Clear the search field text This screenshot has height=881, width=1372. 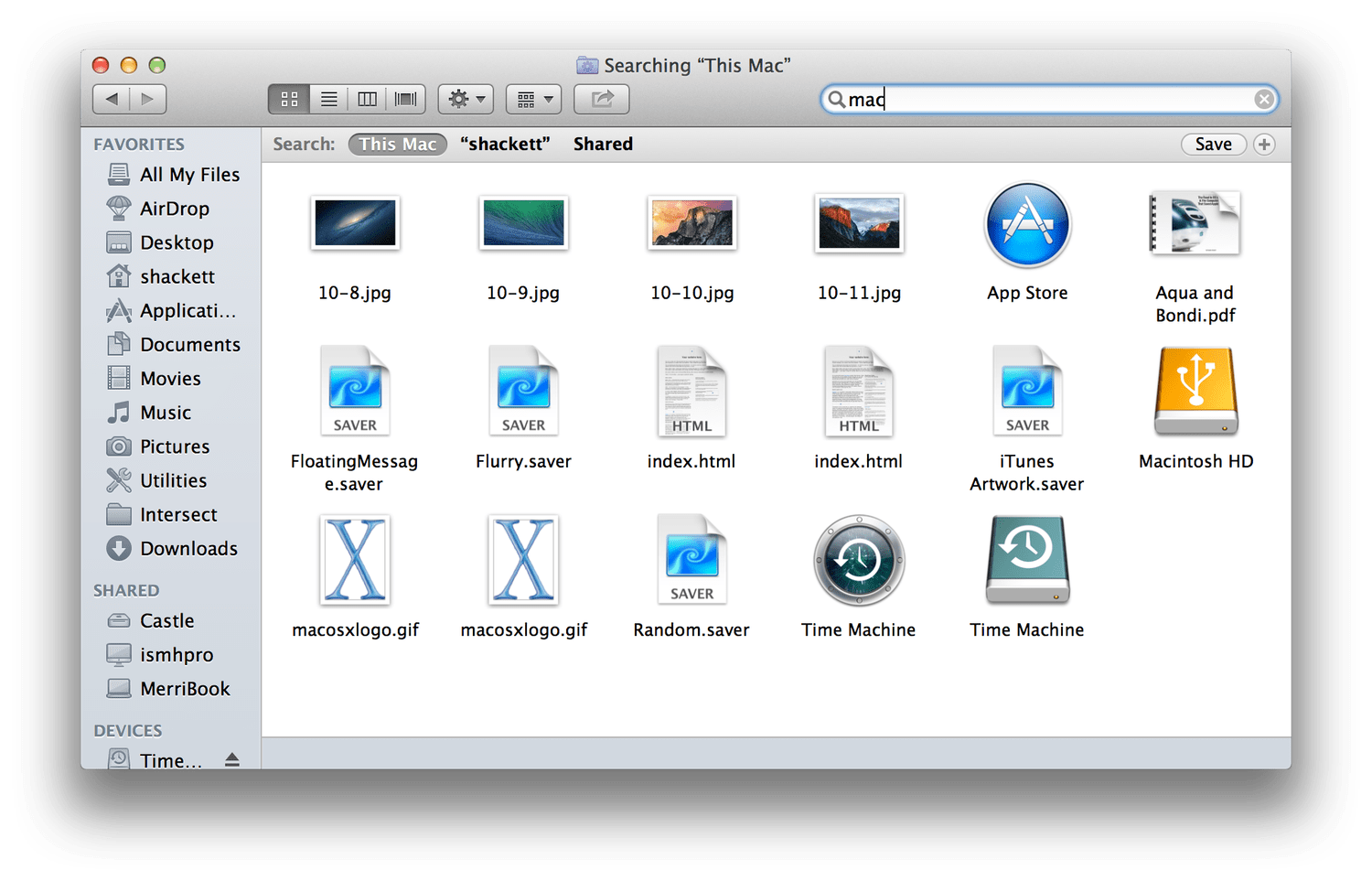(x=1264, y=99)
